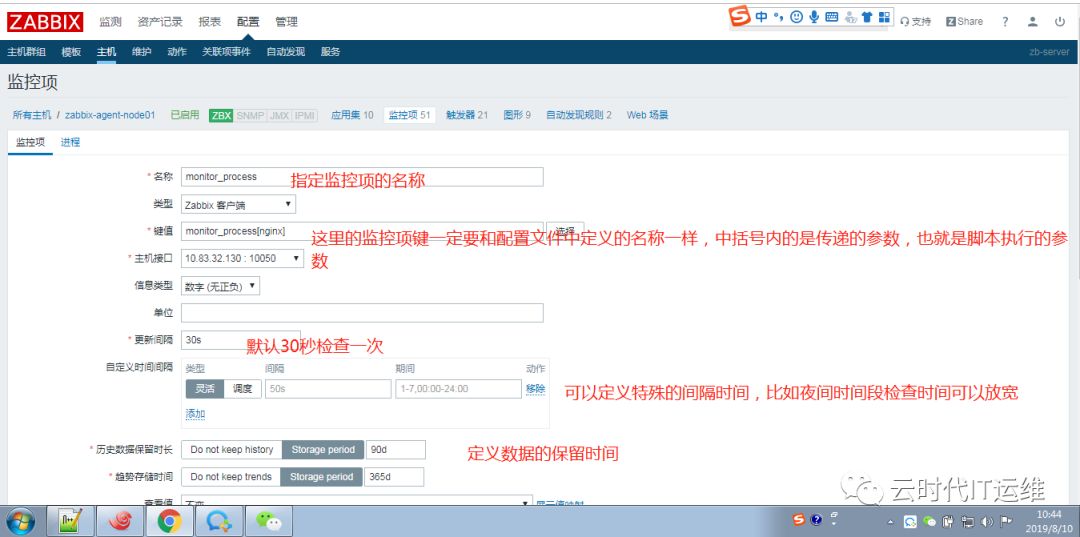Viewport: 1080px width, 537px height.
Task: Open 配置 (Configuration) menu
Action: [248, 21]
